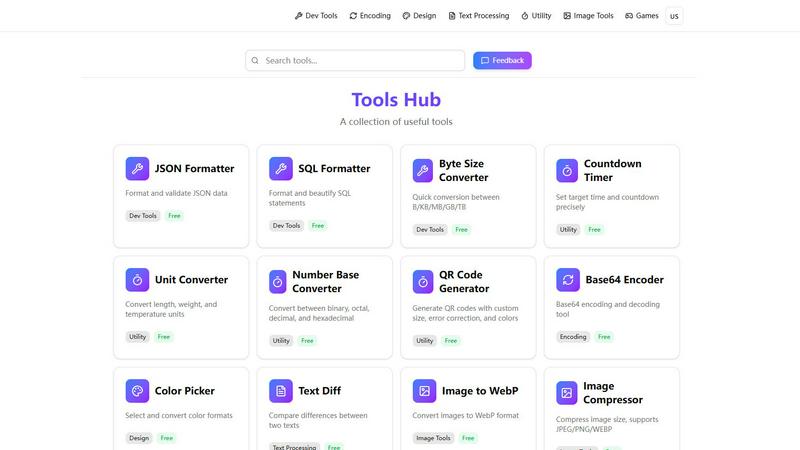Open the US language selector

point(674,16)
